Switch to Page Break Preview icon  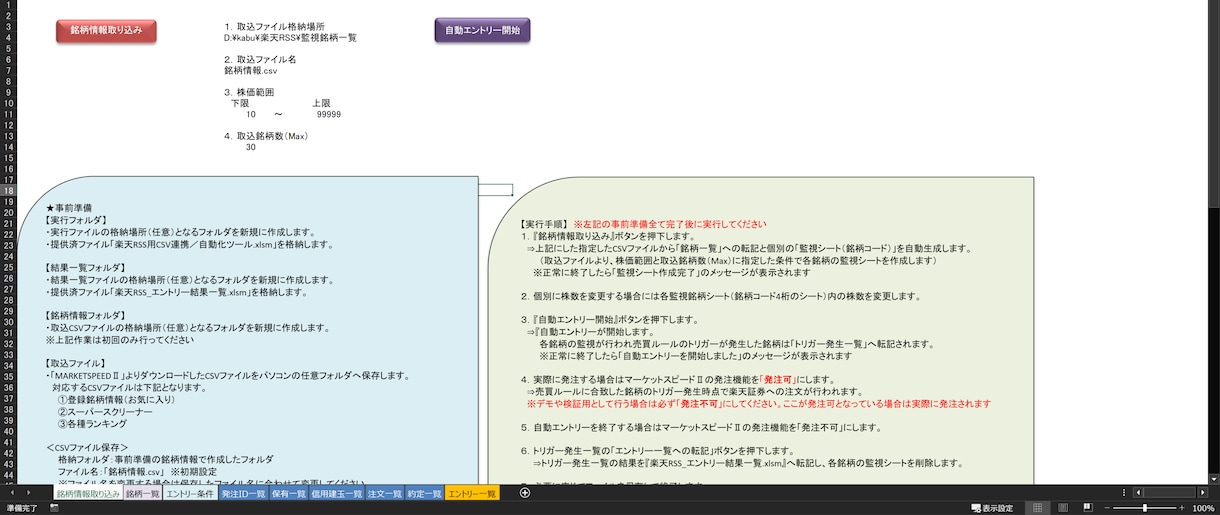pos(1089,508)
